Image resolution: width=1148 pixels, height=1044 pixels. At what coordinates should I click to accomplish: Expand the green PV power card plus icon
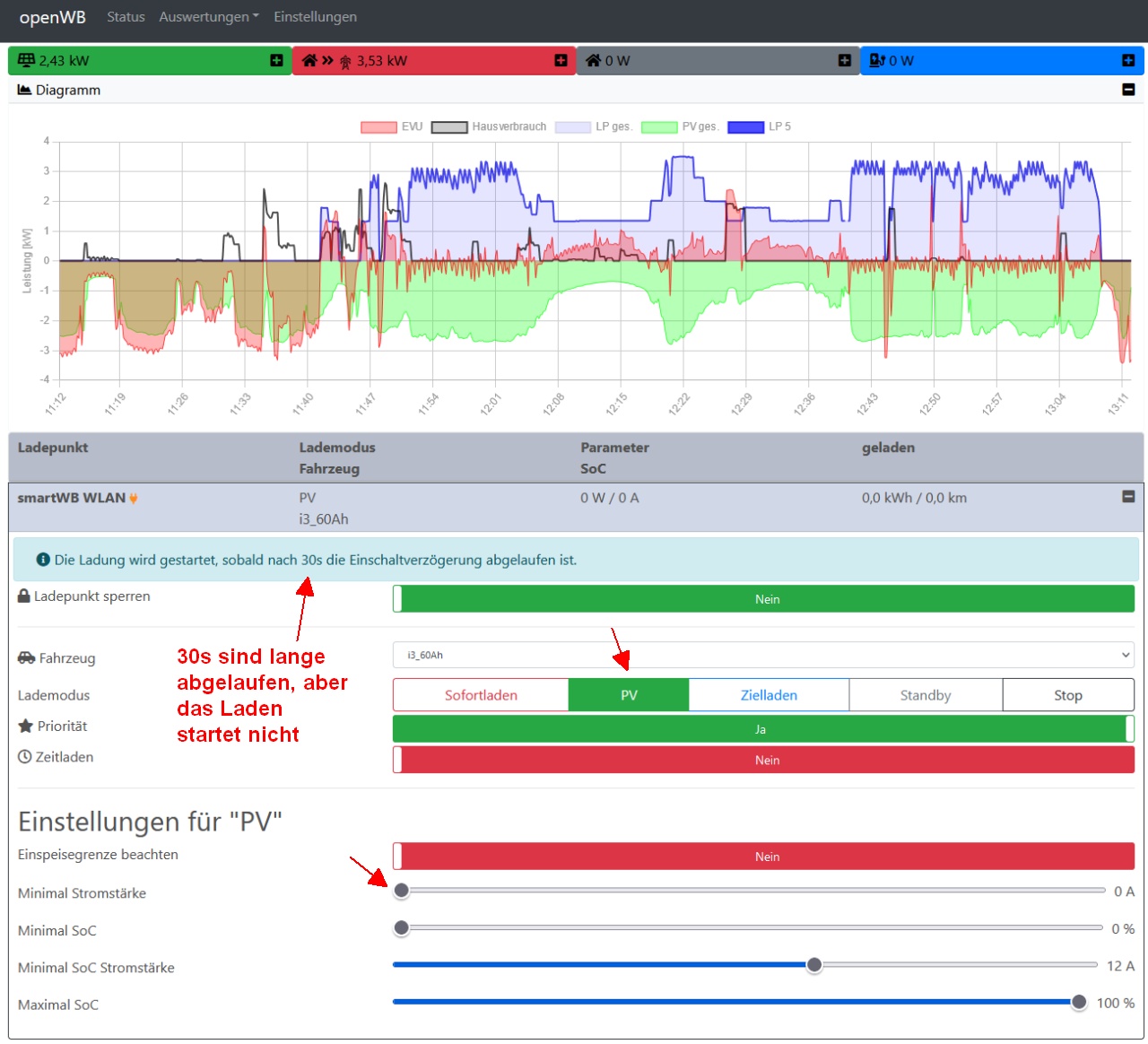[x=276, y=60]
